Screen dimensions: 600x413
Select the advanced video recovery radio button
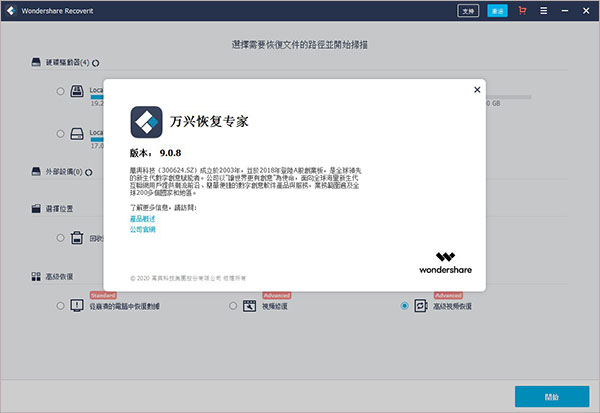(x=404, y=306)
